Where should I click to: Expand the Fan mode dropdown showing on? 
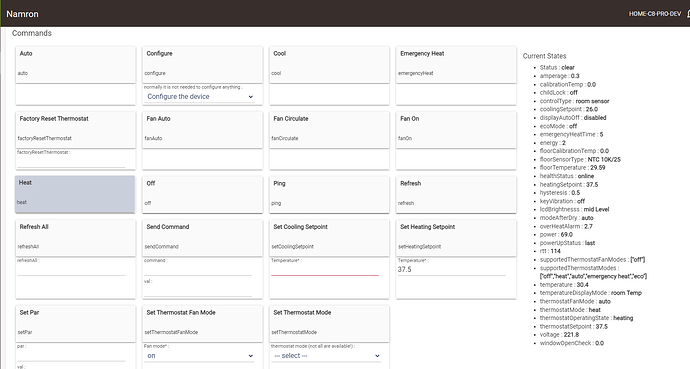click(x=200, y=356)
